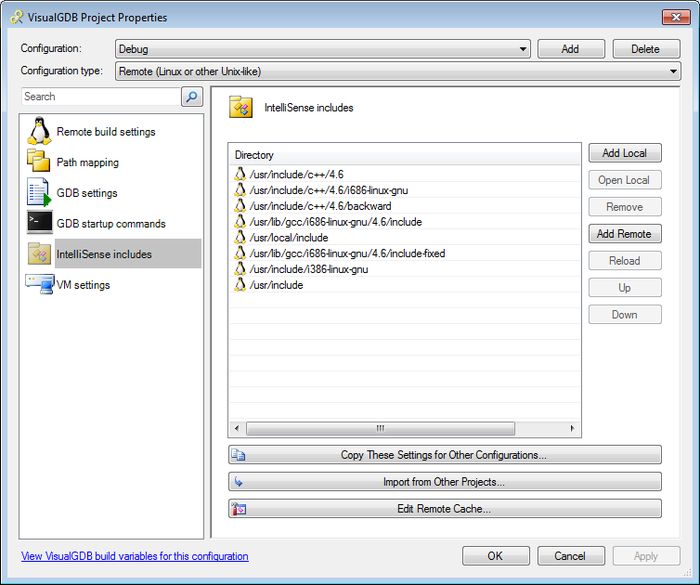Viewport: 700px width, 585px height.
Task: Click the GDB settings document icon
Action: 39,192
